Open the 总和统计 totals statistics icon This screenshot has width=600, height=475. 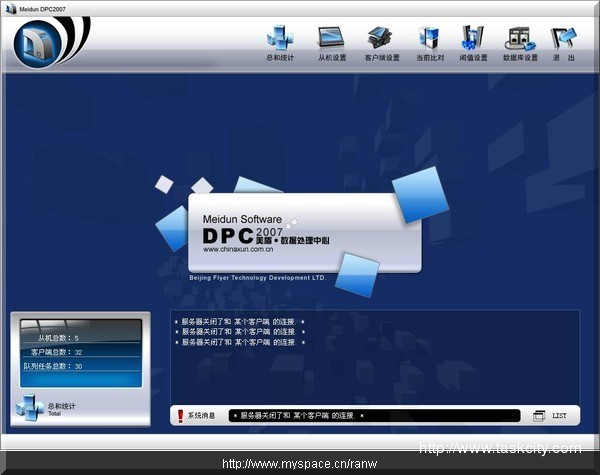tap(280, 40)
